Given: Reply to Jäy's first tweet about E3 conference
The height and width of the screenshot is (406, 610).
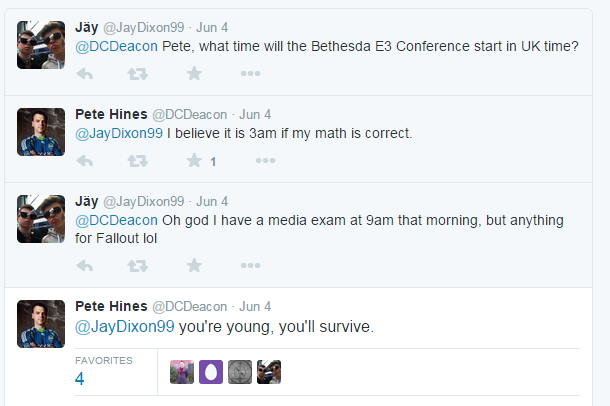Looking at the screenshot, I should tap(85, 73).
